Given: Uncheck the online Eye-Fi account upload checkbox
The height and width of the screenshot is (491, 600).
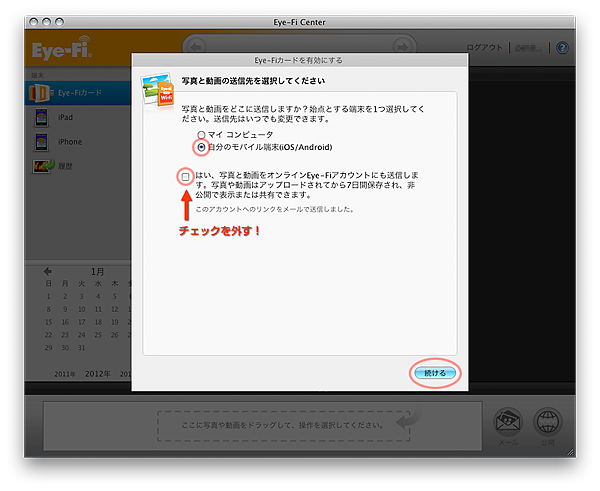Looking at the screenshot, I should click(186, 177).
